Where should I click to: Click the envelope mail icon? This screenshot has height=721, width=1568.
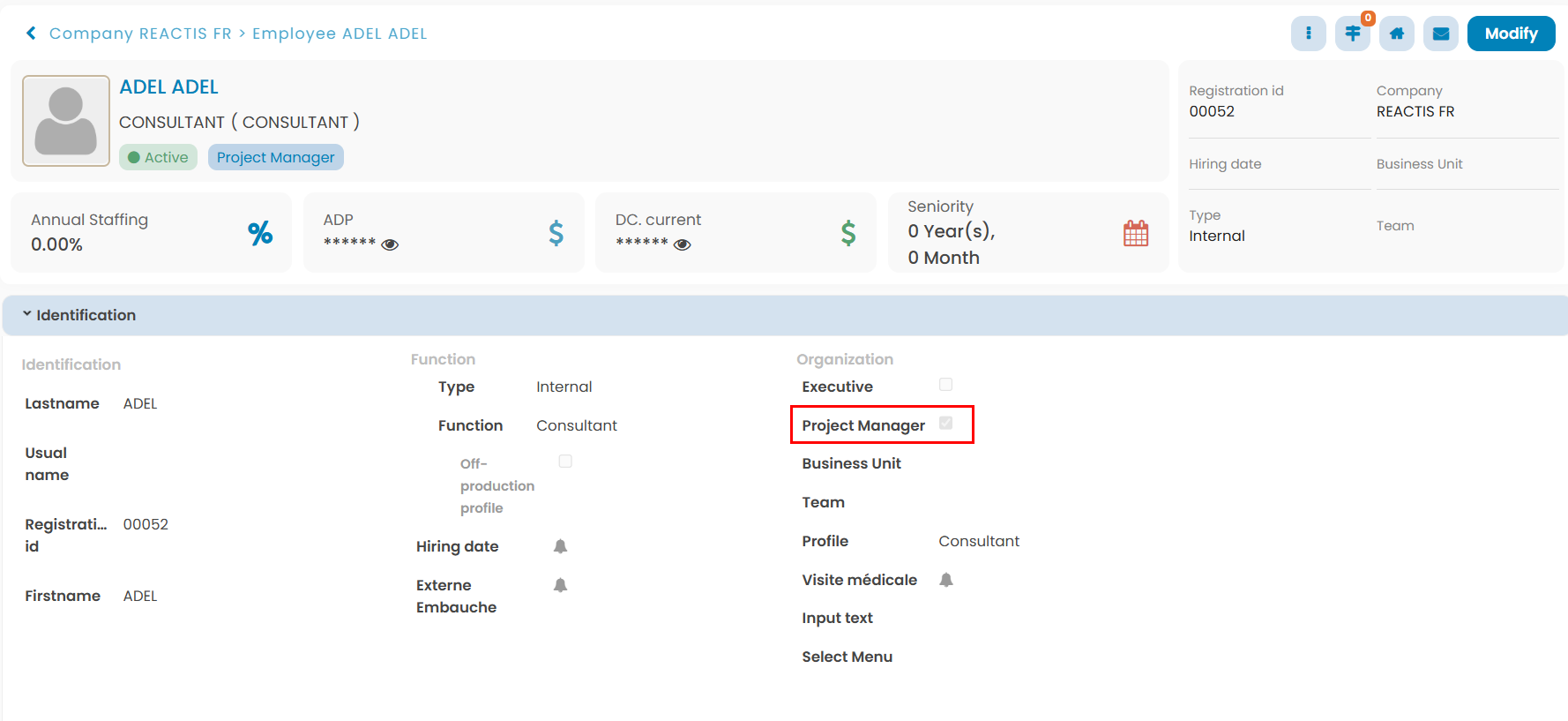pyautogui.click(x=1440, y=34)
